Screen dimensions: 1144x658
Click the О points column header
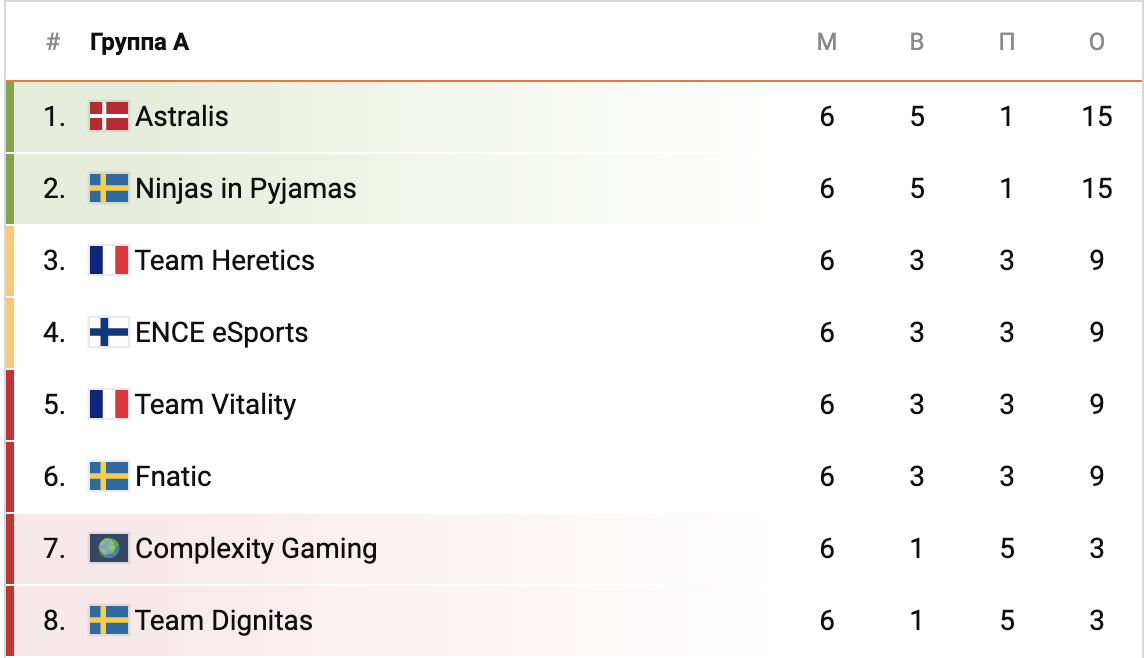click(x=1097, y=42)
